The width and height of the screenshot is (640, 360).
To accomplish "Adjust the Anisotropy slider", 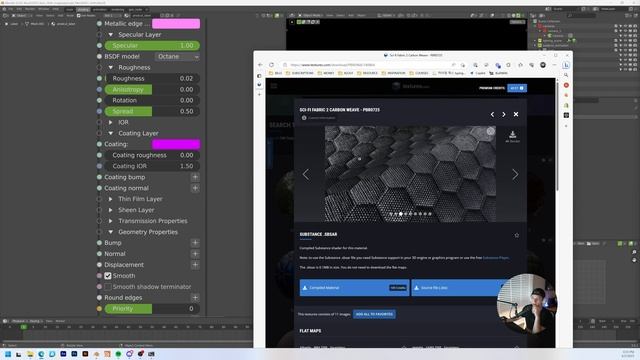I will 152,89.
